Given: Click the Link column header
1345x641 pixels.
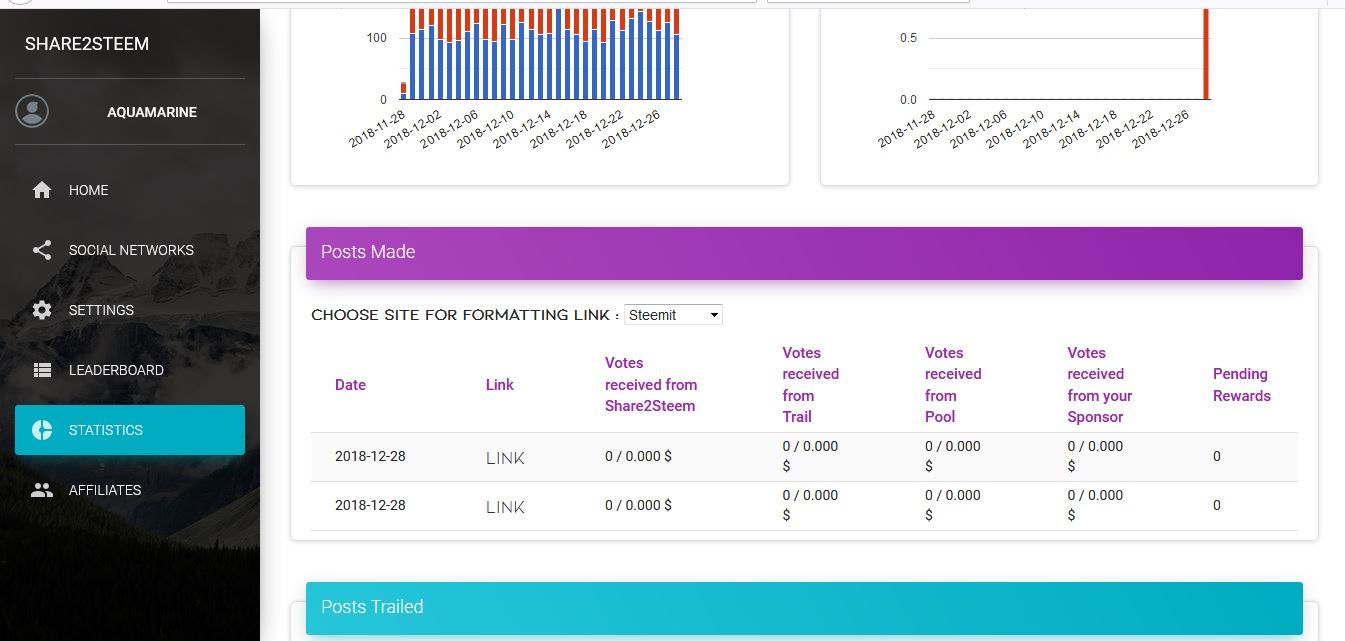Looking at the screenshot, I should point(500,385).
